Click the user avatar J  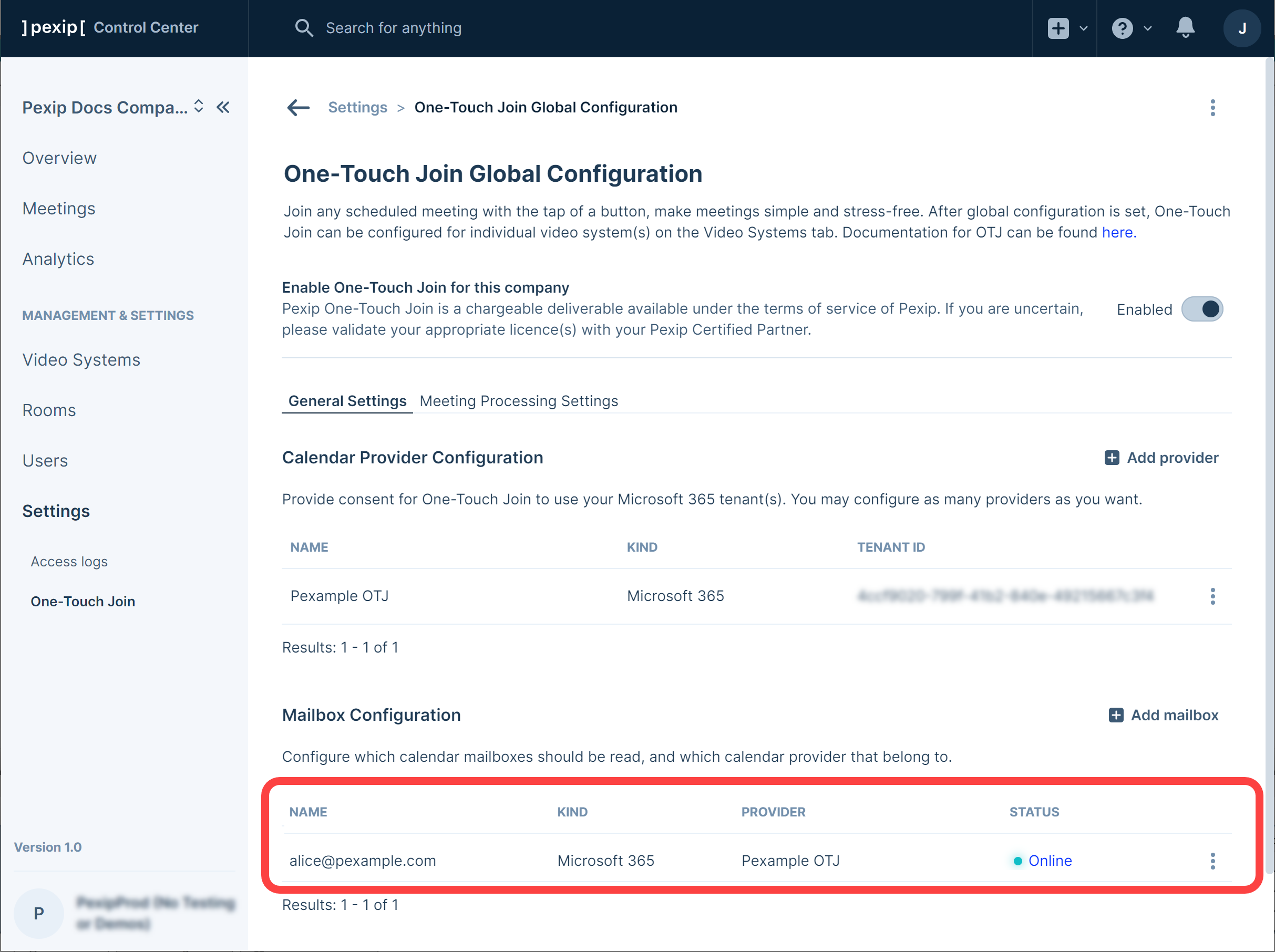coord(1241,28)
